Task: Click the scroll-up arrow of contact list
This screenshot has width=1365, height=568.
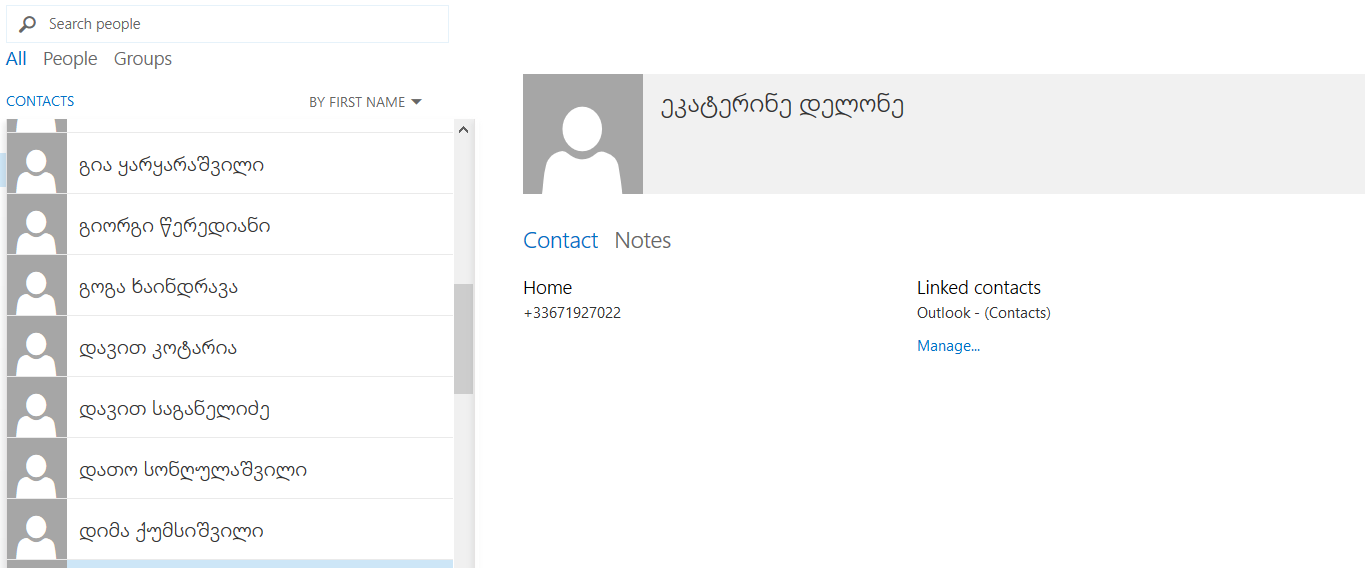Action: click(x=463, y=130)
